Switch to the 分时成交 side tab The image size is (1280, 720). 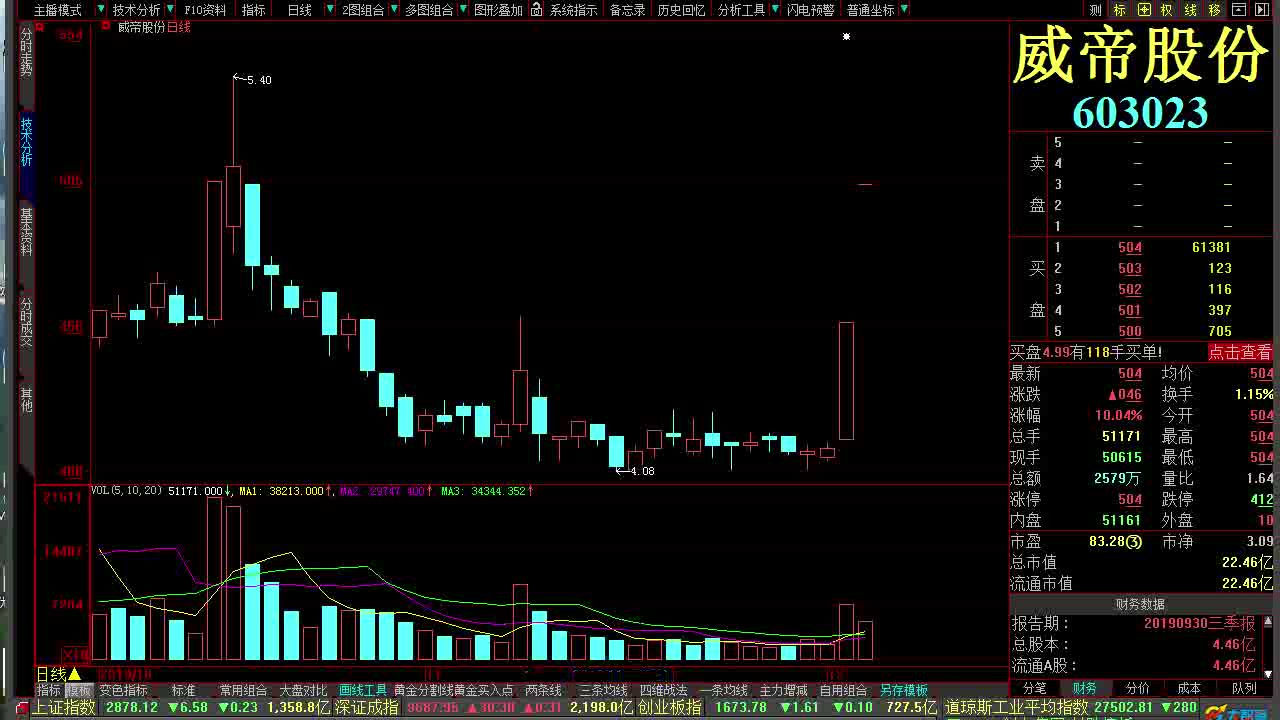coord(27,322)
